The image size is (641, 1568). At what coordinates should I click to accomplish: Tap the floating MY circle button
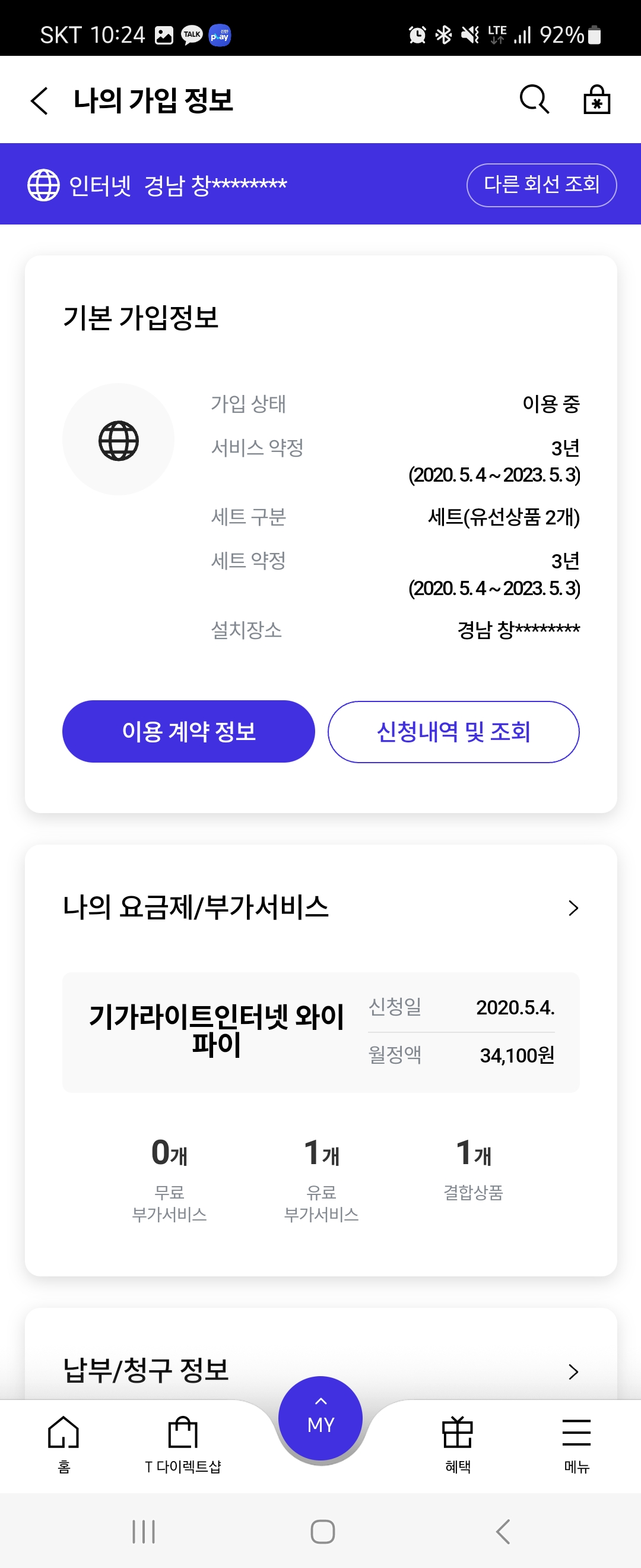[x=320, y=1418]
